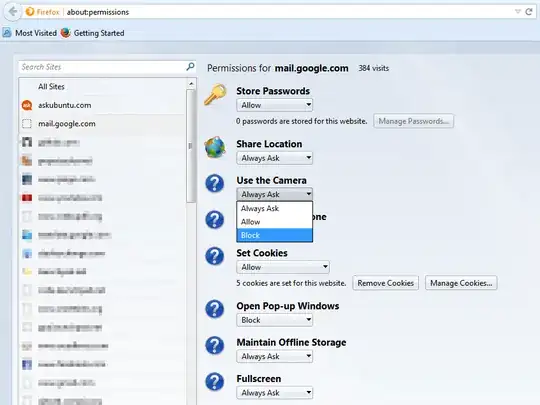Click the Firefox identity icon in address bar

pos(30,12)
